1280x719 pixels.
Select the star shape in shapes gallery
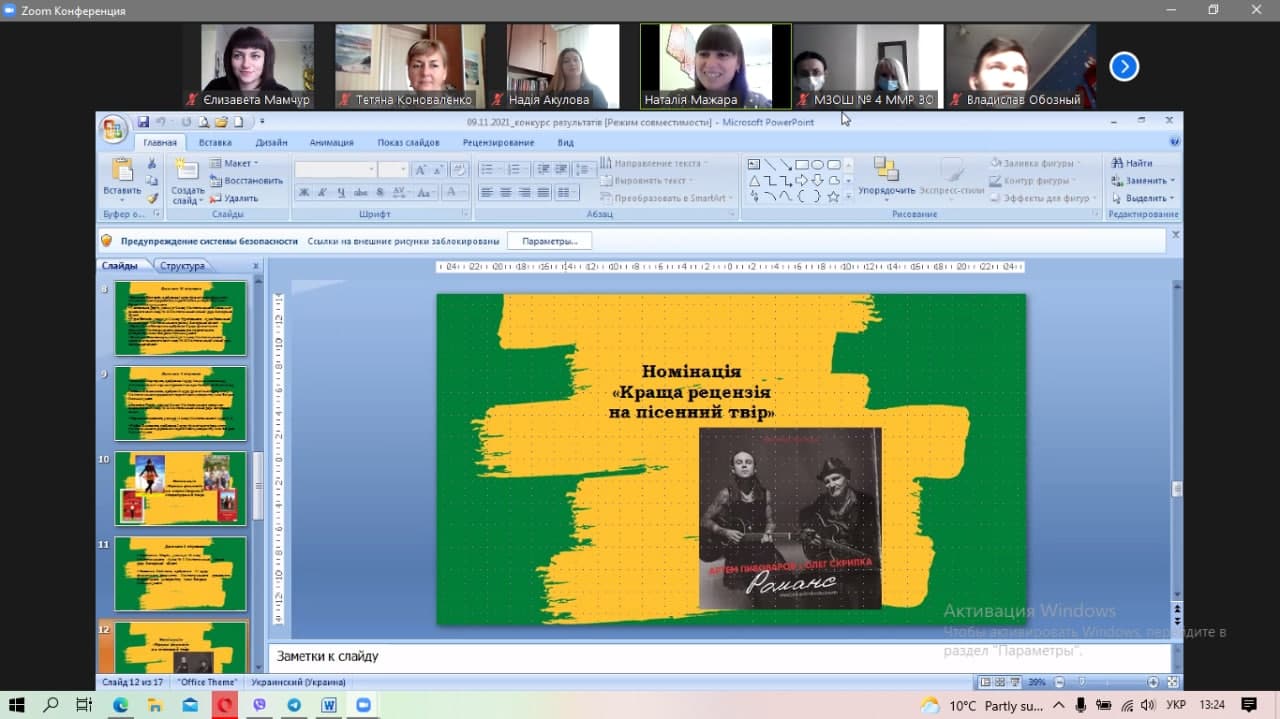tap(833, 197)
